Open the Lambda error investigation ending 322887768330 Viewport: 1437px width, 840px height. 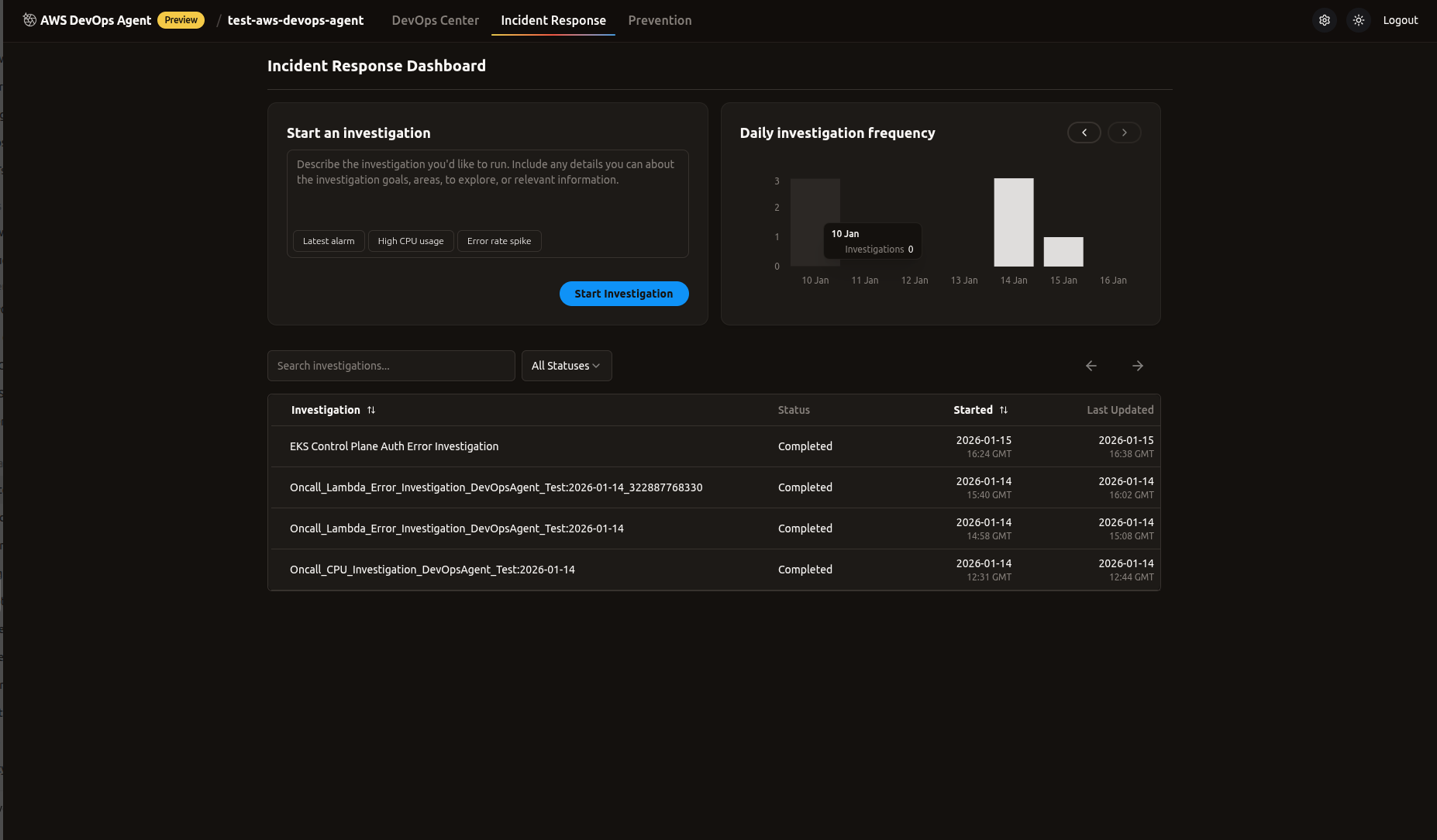496,487
